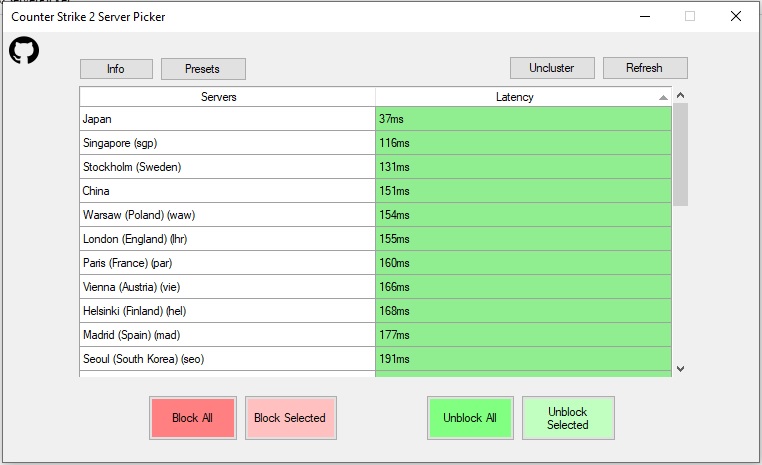The image size is (762, 465).
Task: Click the 166ms latency cell
Action: pyautogui.click(x=523, y=287)
